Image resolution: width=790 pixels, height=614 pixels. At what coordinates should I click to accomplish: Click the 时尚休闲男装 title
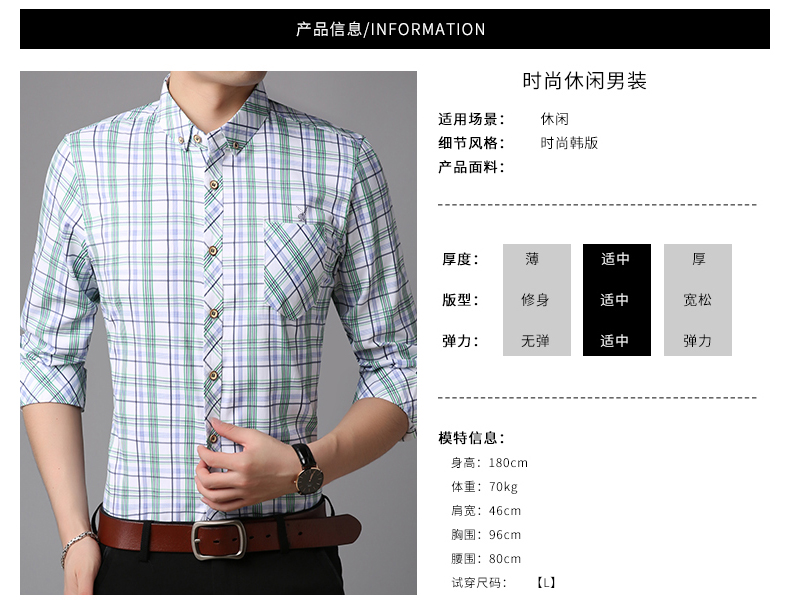(x=584, y=81)
